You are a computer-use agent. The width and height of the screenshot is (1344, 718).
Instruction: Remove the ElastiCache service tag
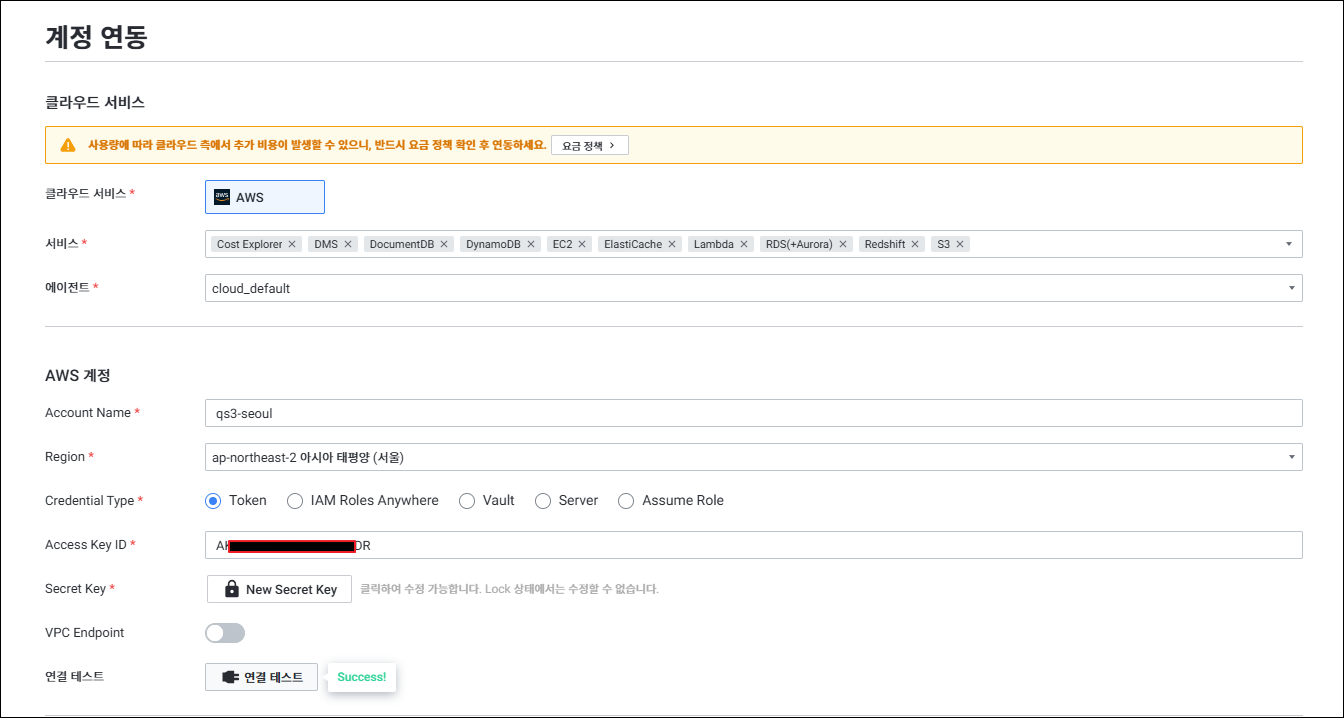(x=672, y=244)
